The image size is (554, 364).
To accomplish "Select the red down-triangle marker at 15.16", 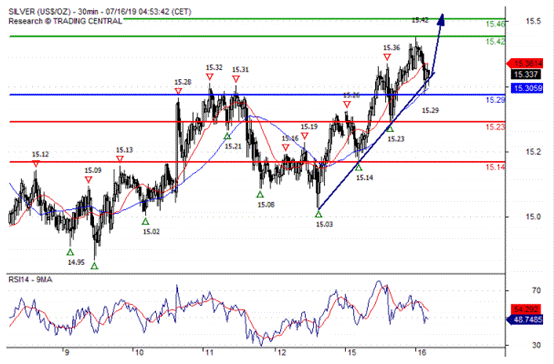I will pos(285,147).
